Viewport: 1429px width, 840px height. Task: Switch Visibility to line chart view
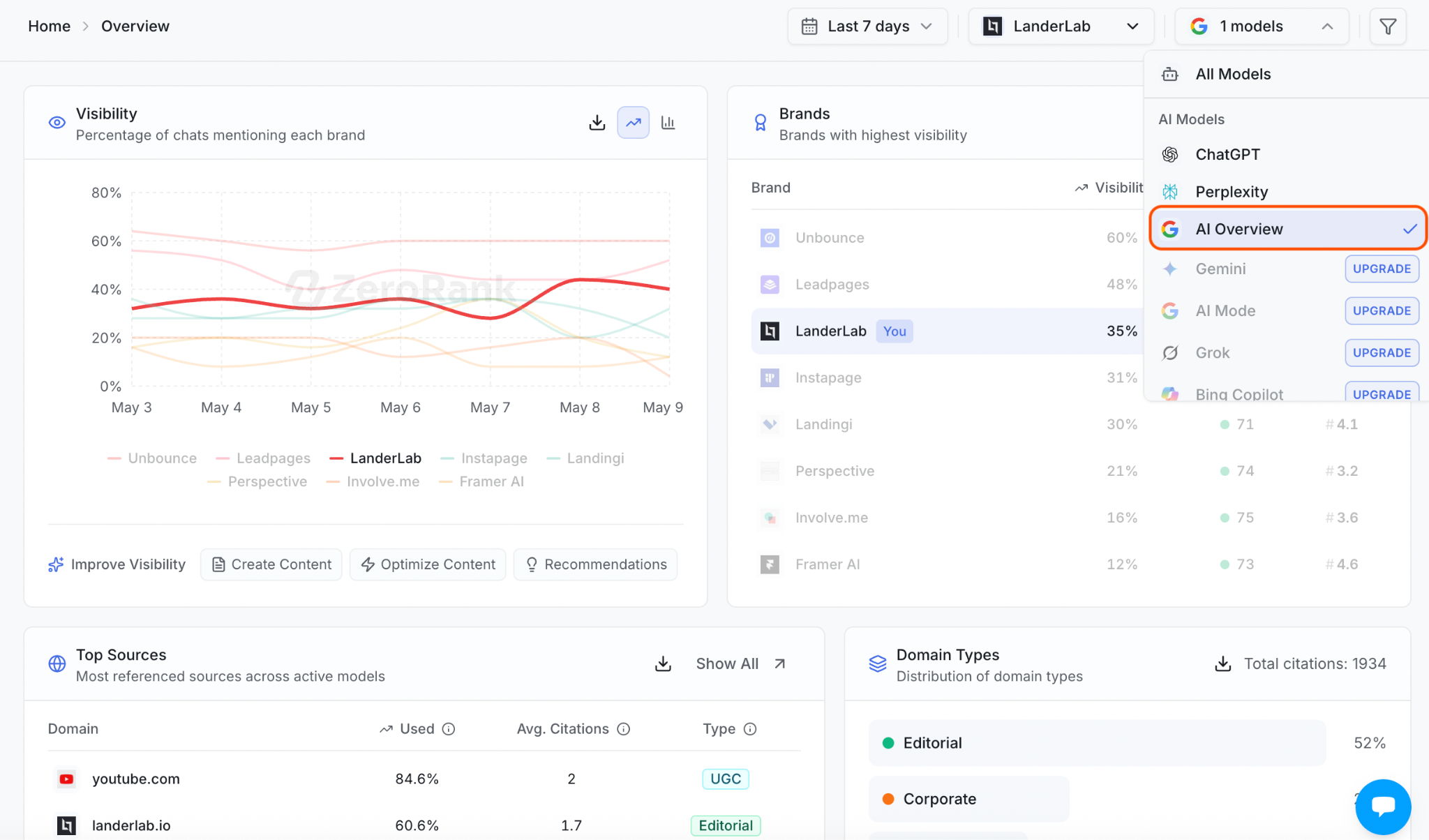[x=633, y=123]
